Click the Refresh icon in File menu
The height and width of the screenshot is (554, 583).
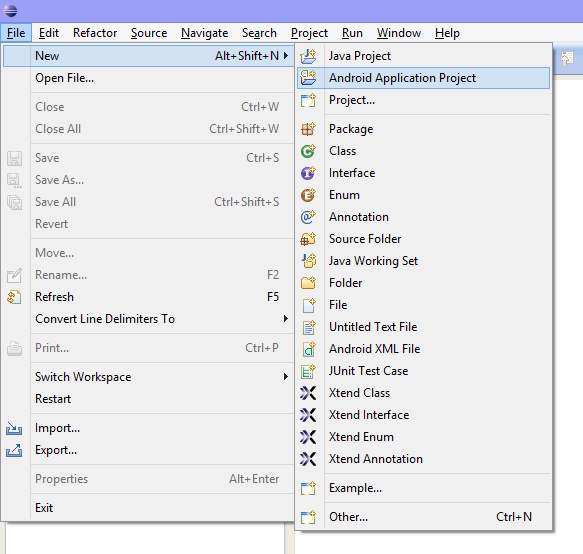coord(14,297)
